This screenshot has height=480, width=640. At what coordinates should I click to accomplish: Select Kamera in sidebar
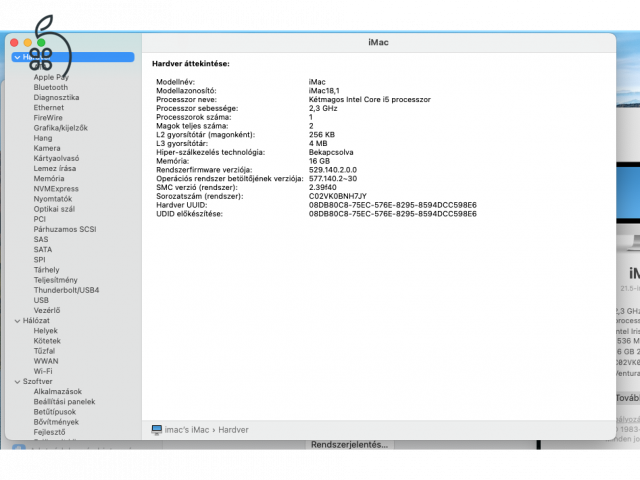[x=47, y=148]
